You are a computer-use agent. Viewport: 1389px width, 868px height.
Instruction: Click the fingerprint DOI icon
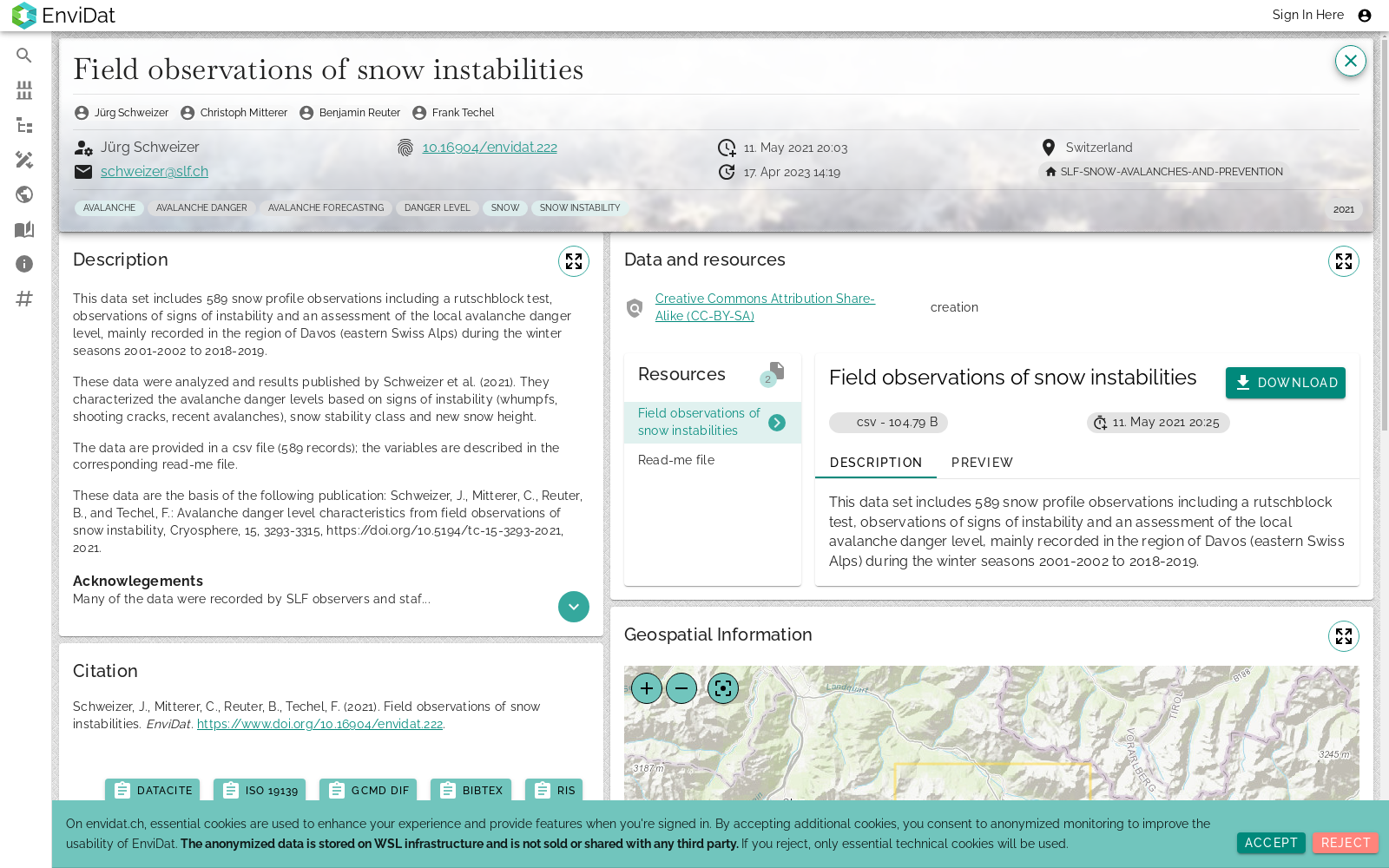point(405,148)
